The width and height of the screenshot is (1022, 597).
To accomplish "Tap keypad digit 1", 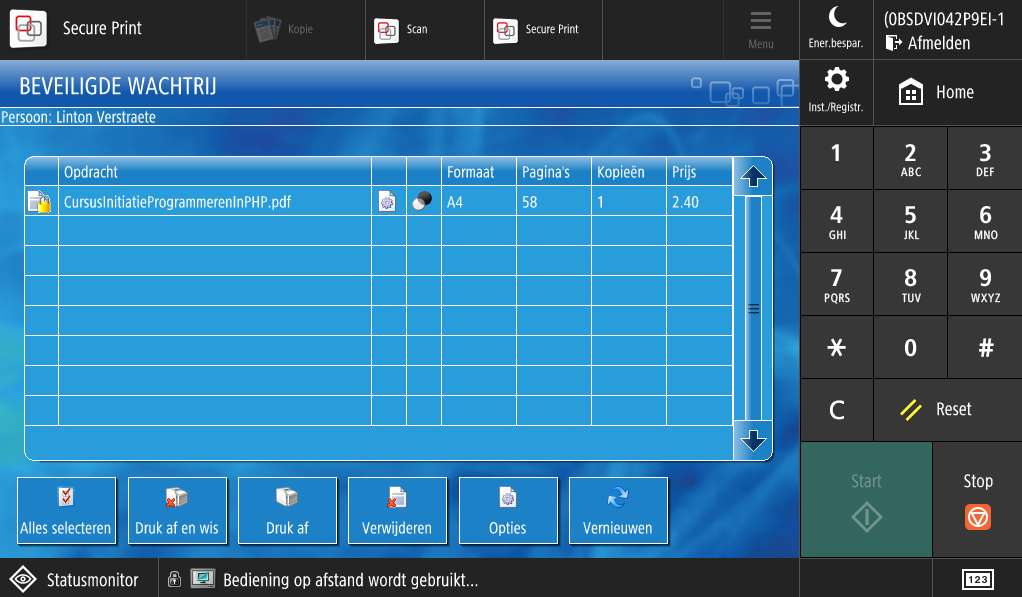I will (x=836, y=158).
